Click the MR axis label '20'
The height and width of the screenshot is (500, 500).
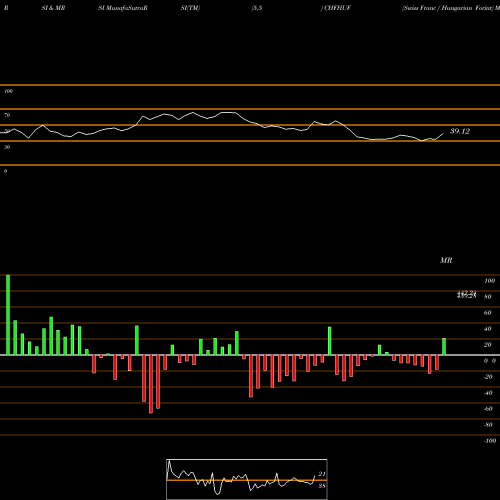[x=488, y=345]
